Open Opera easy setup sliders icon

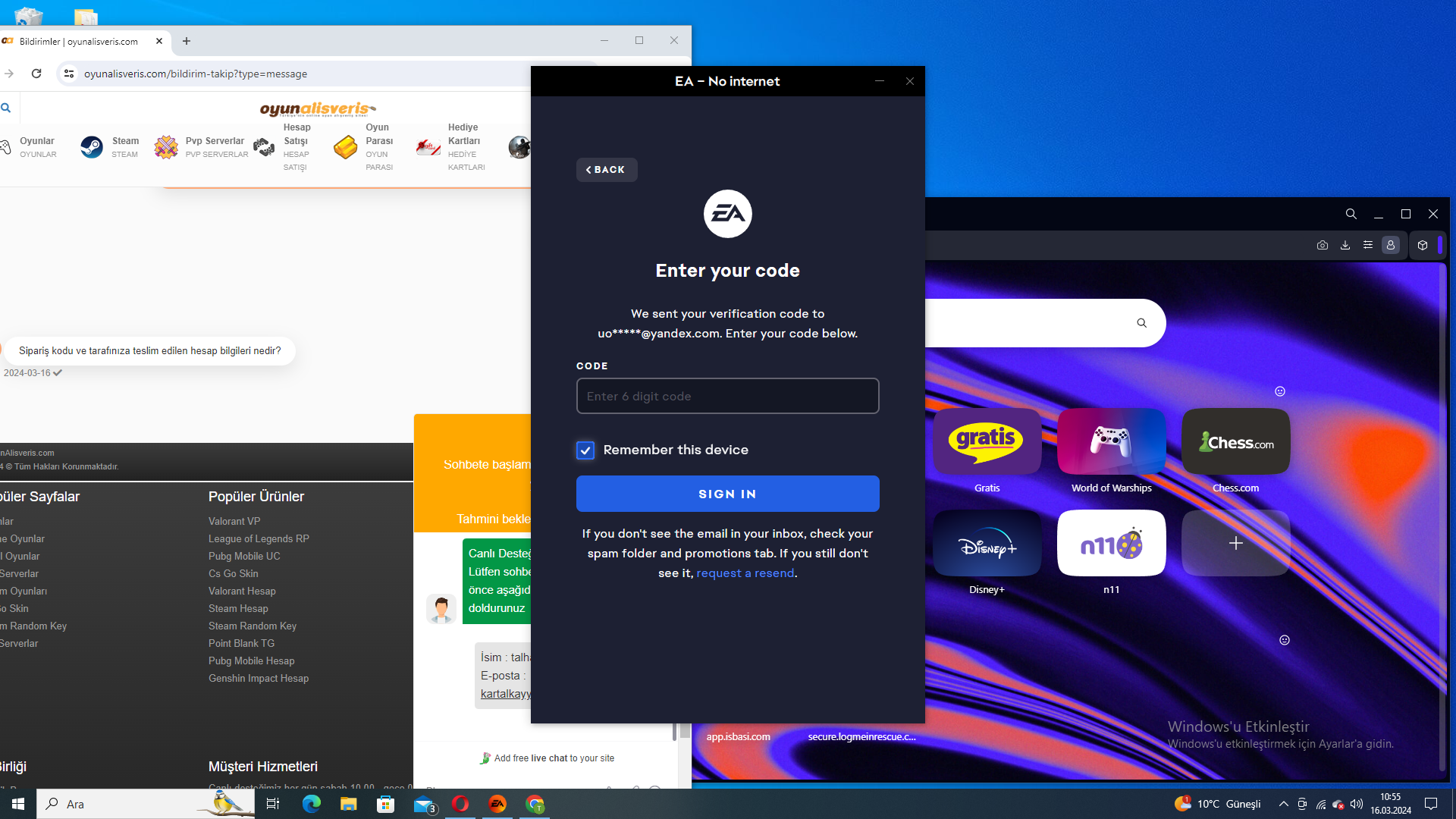[x=1368, y=245]
